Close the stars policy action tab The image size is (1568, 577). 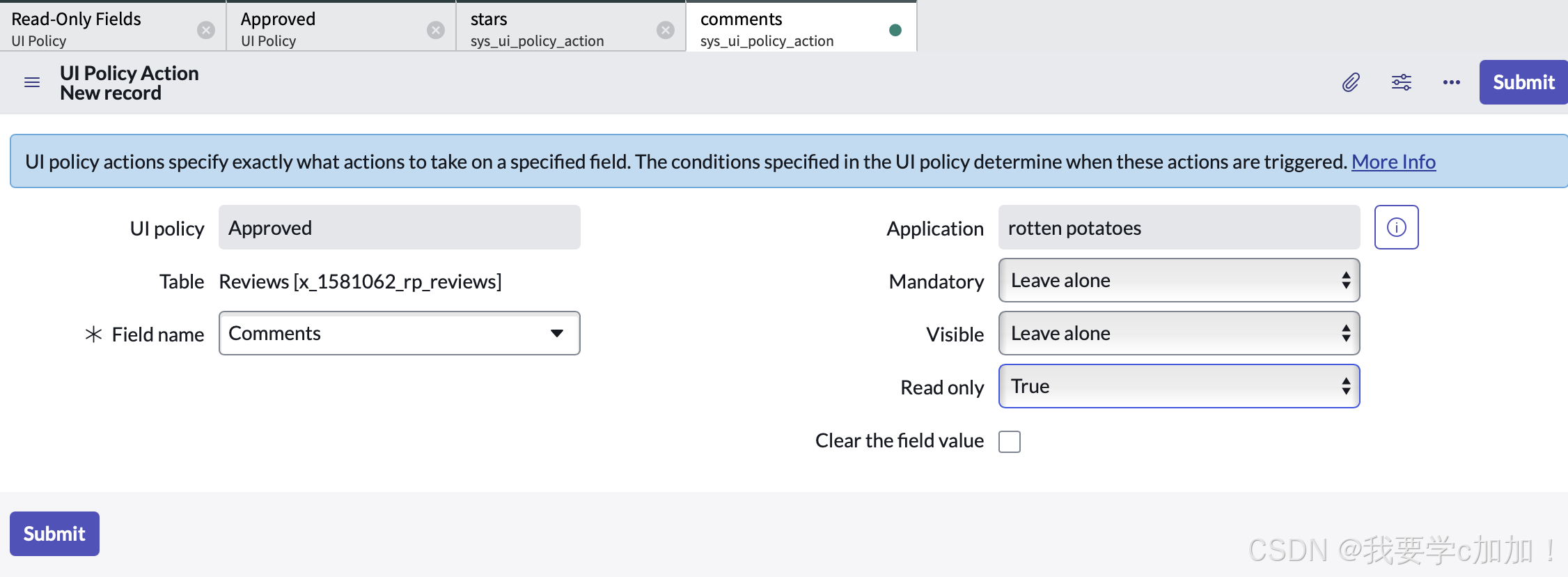pos(666,30)
